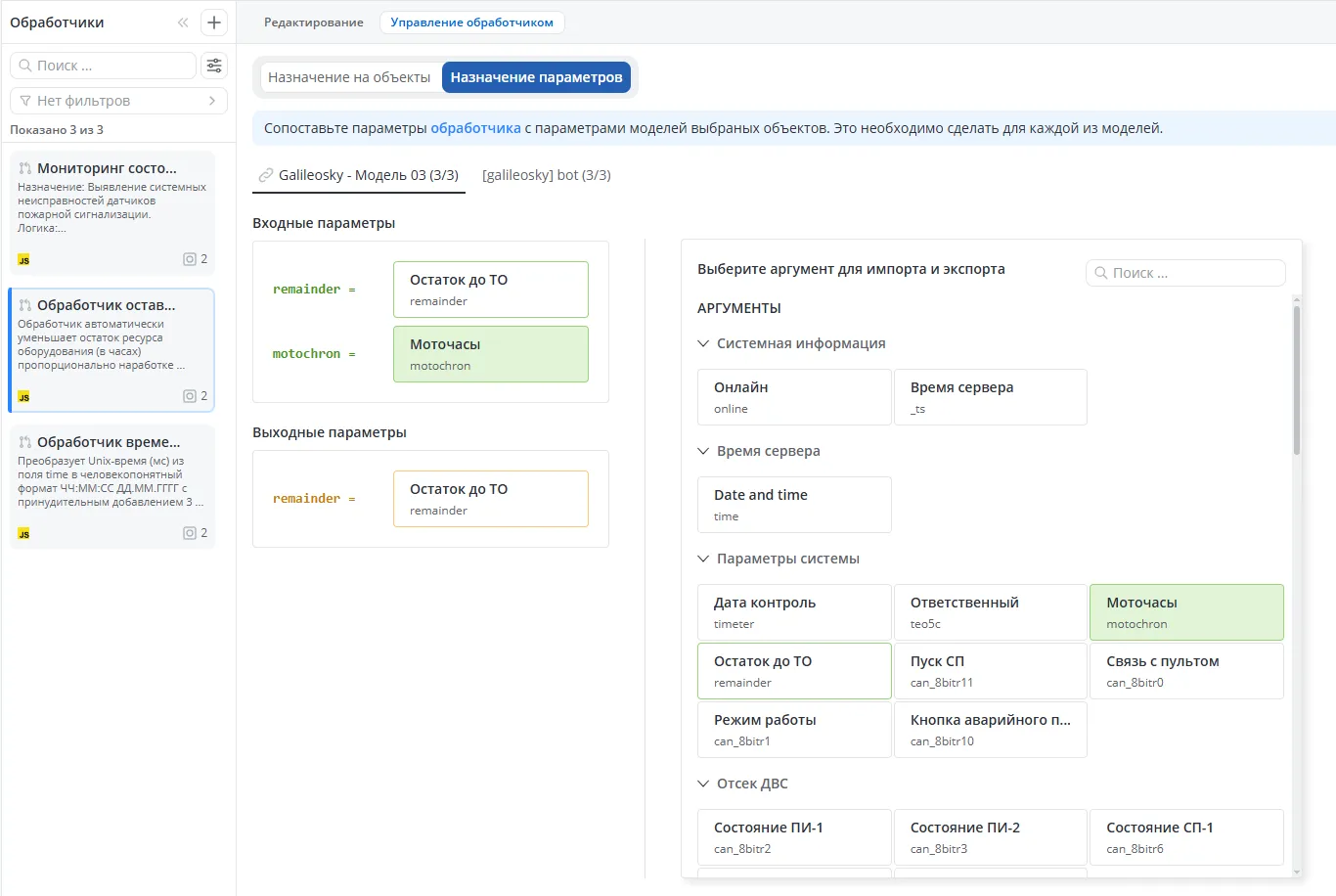Collapse the Обработчики sidebar with the « icon

[x=182, y=22]
